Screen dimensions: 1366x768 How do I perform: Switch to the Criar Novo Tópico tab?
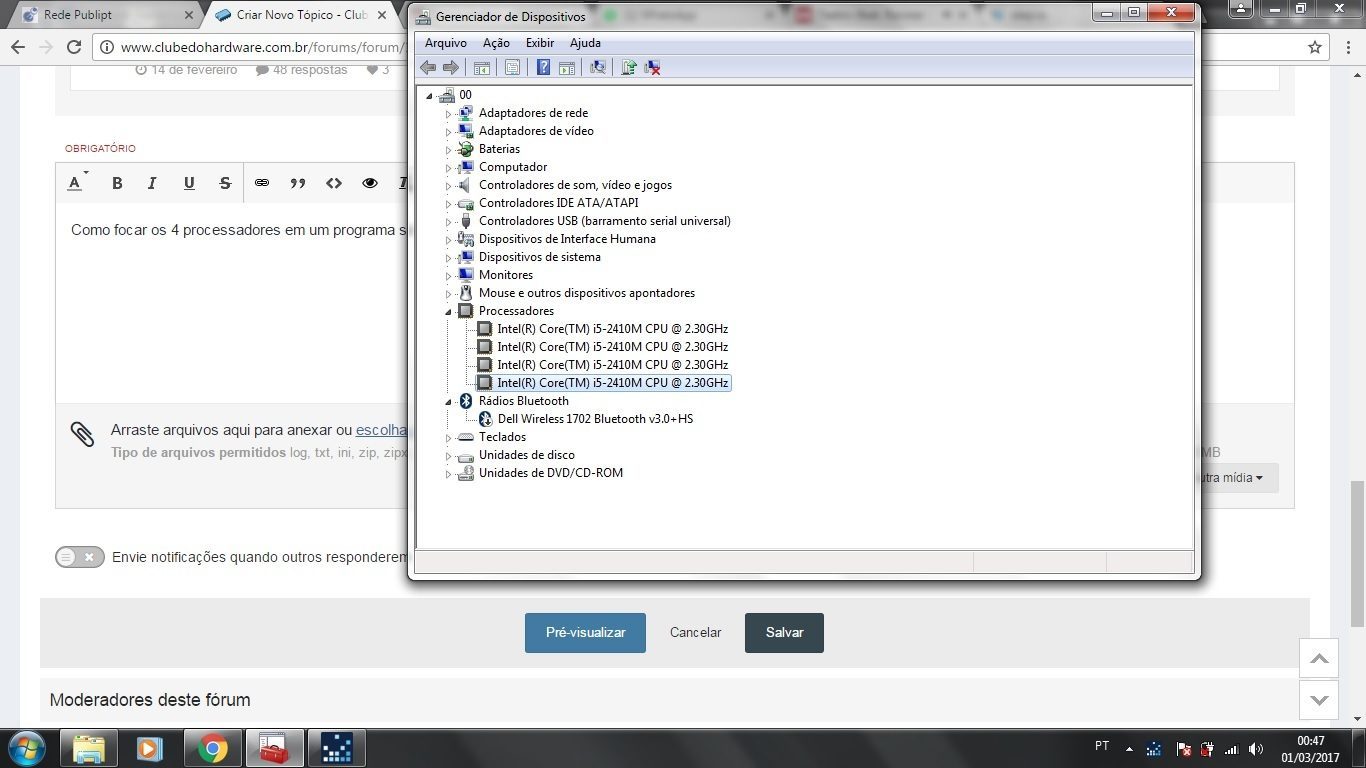click(303, 15)
